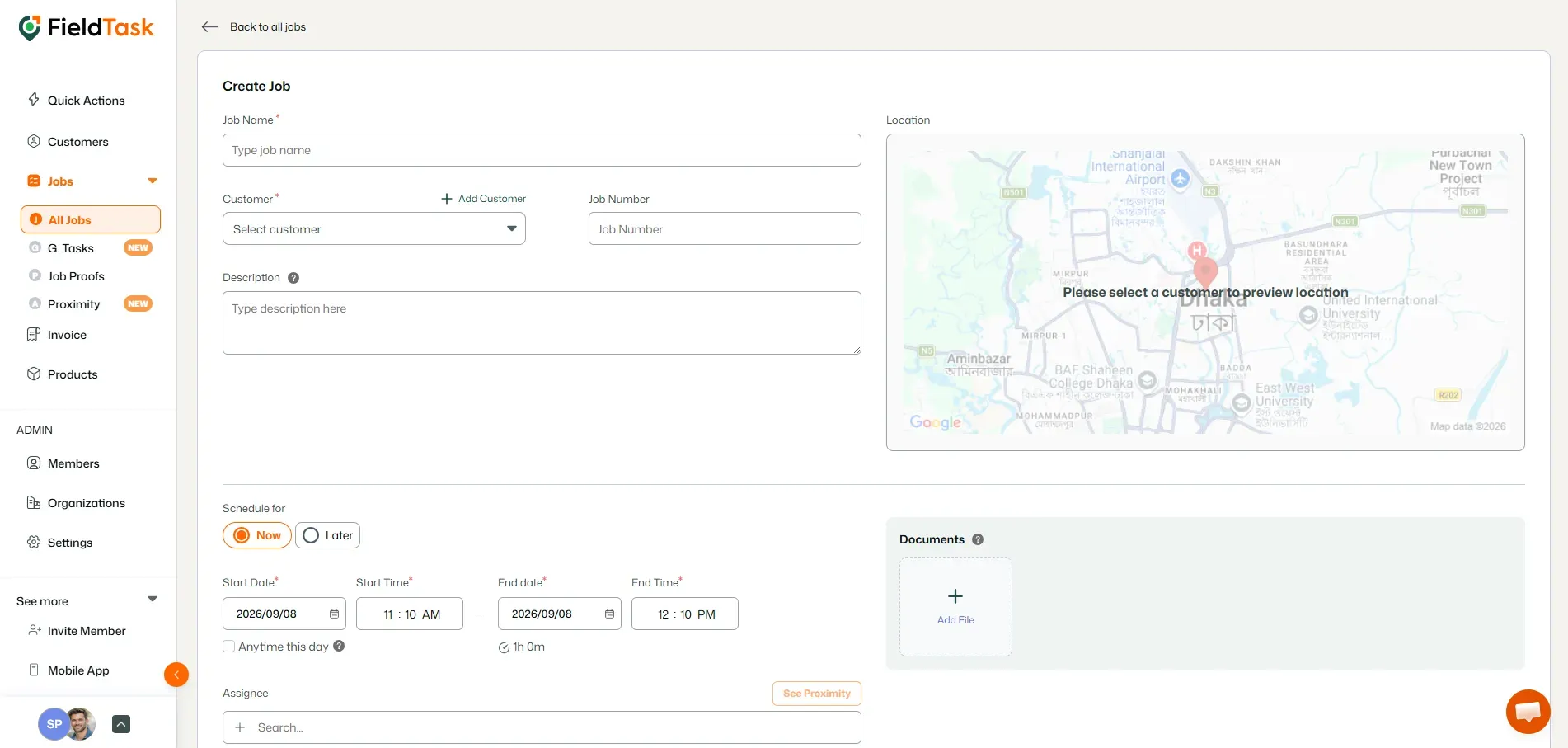Viewport: 1568px width, 748px height.
Task: Click the Mobile App phone icon
Action: pyautogui.click(x=34, y=670)
